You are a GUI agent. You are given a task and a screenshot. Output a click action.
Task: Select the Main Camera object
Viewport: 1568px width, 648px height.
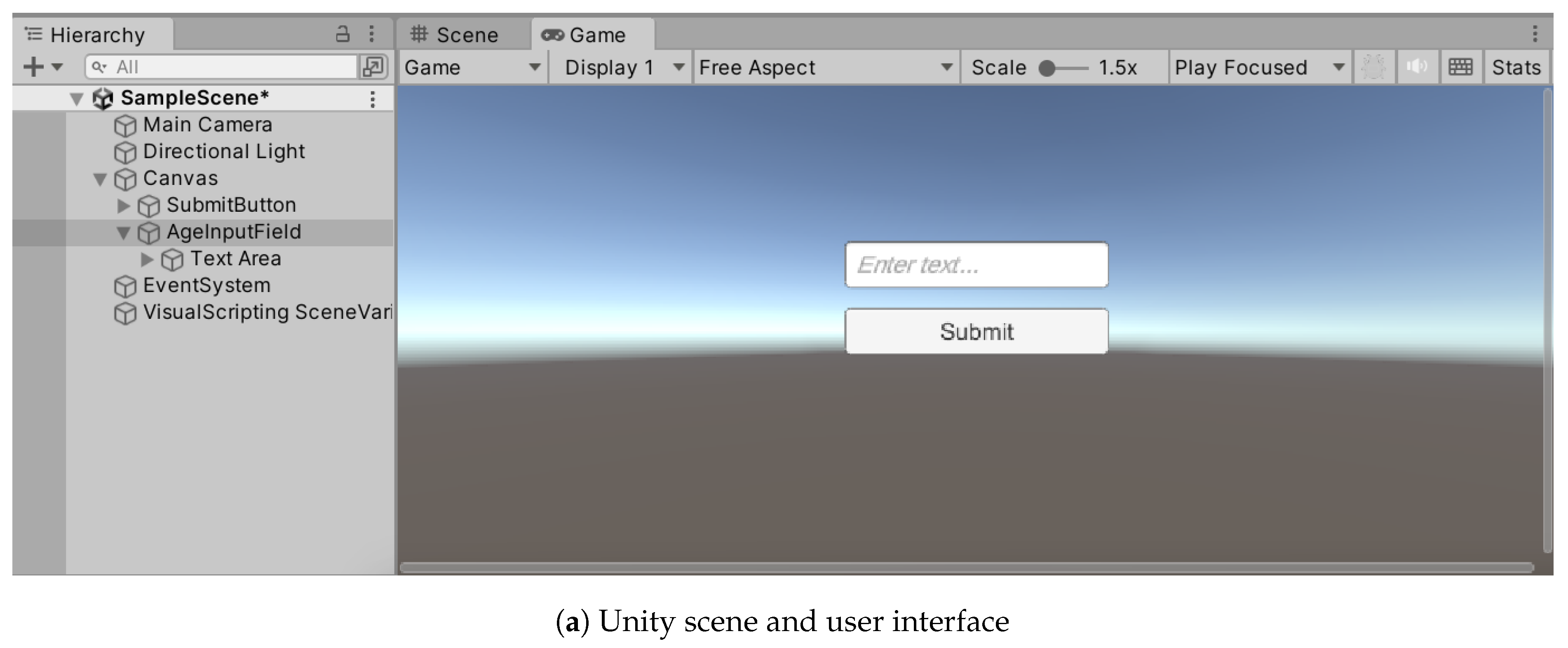coord(207,125)
